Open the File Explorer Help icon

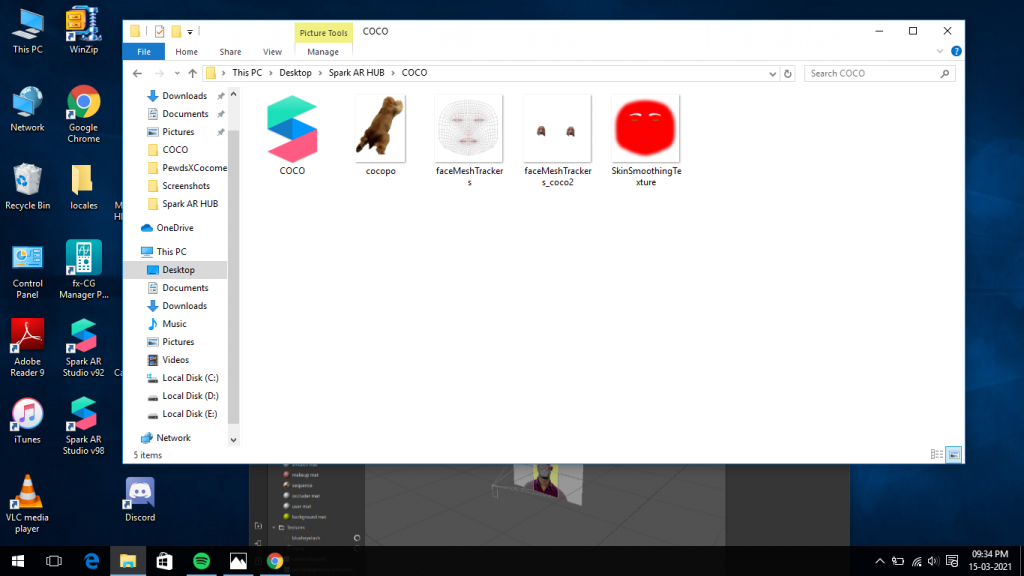(956, 51)
